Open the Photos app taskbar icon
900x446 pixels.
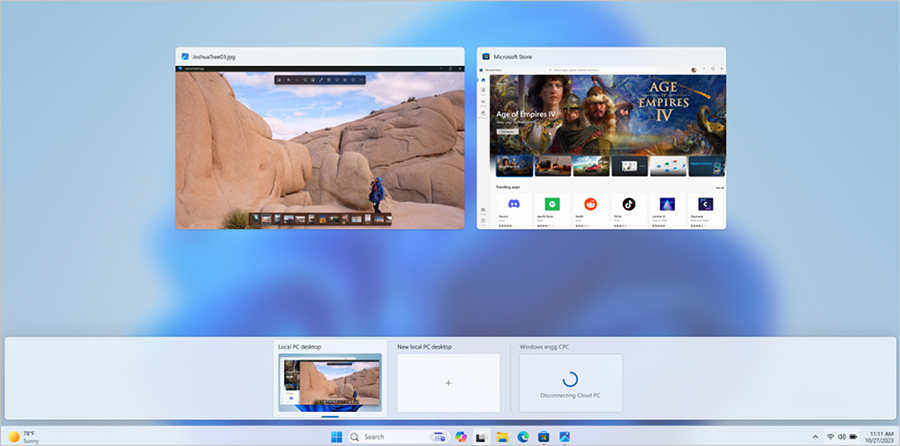(x=564, y=437)
